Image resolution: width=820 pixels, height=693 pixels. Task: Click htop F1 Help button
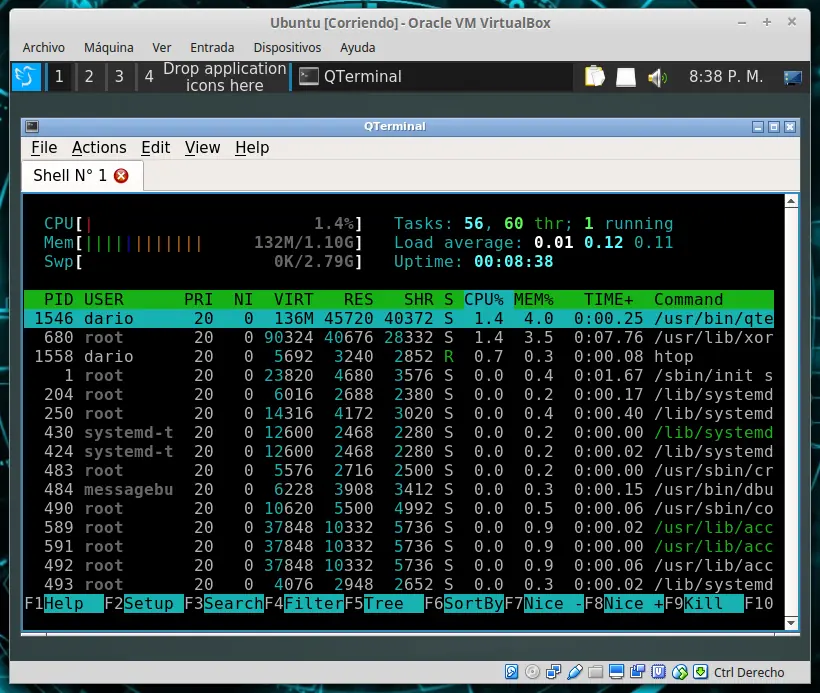[63, 604]
